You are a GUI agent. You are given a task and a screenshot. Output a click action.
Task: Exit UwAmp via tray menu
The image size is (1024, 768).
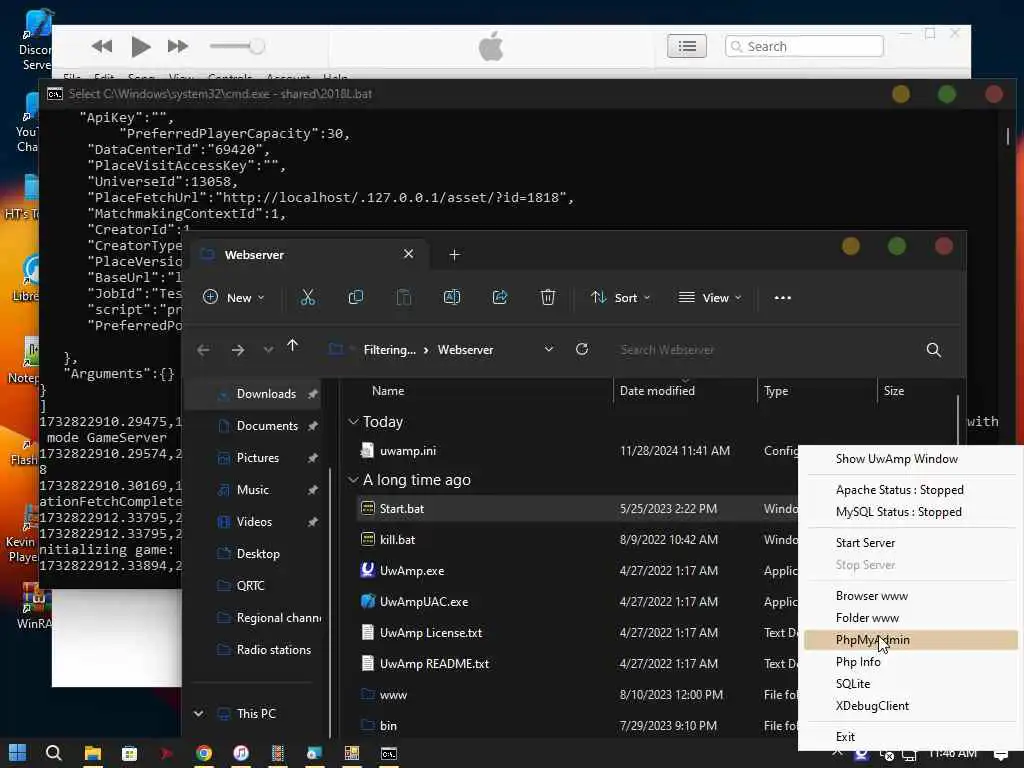pyautogui.click(x=844, y=737)
